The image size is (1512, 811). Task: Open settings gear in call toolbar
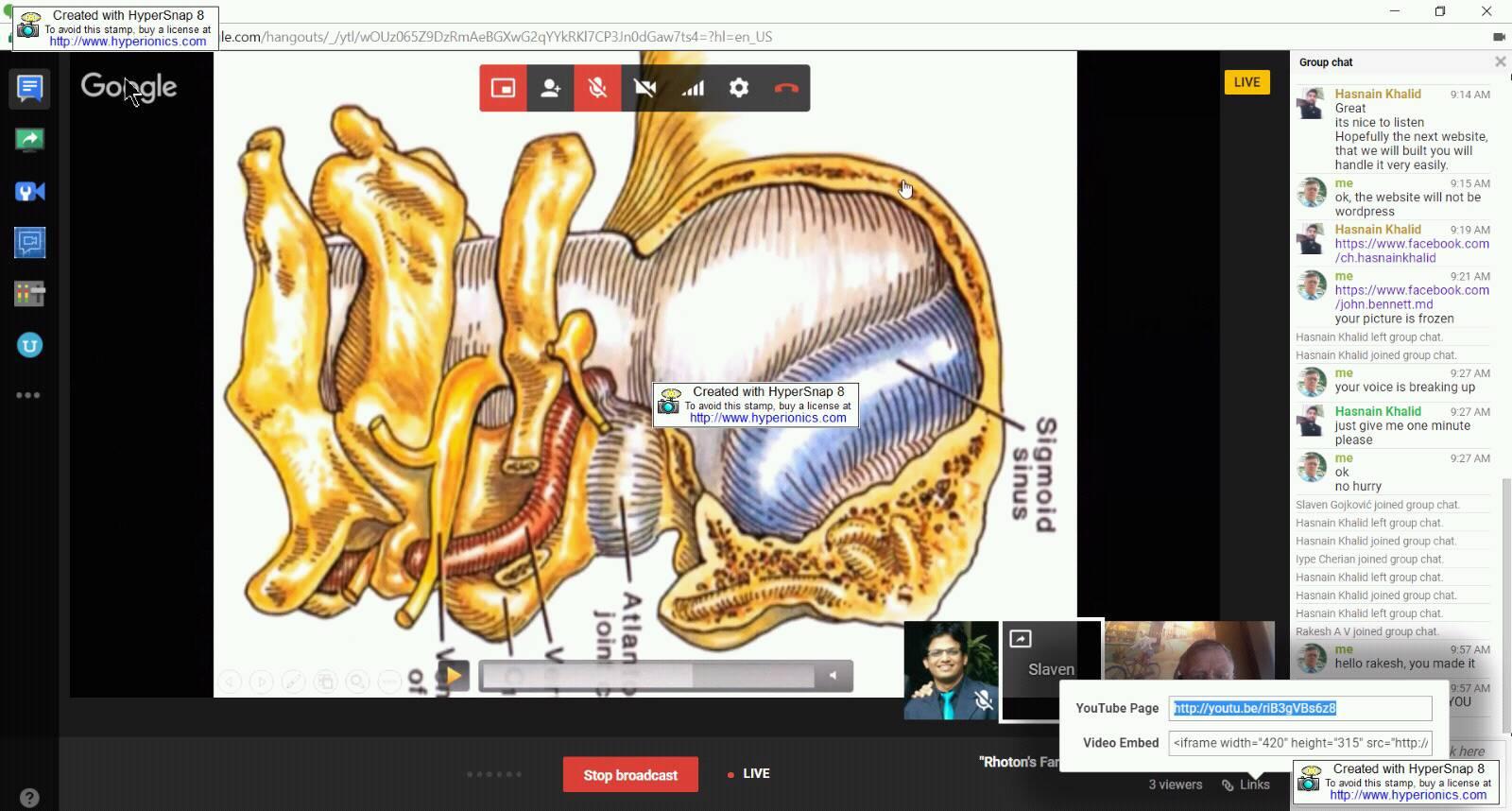click(739, 88)
